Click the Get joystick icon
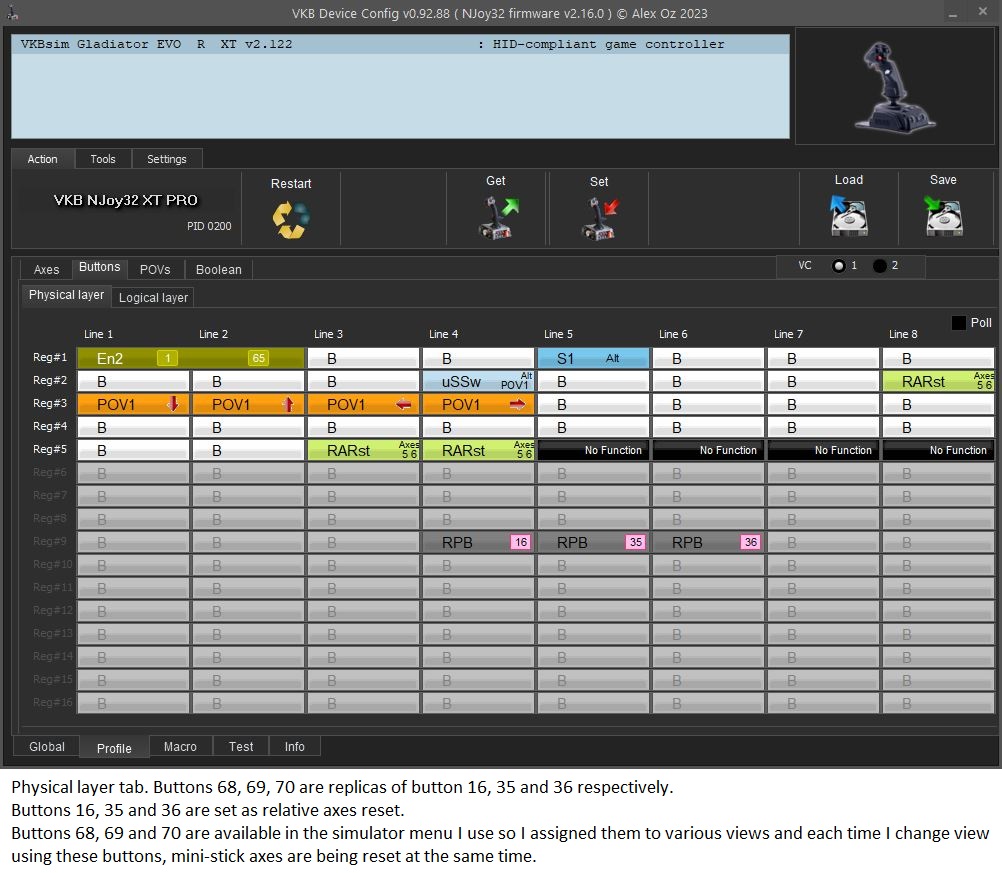The image size is (1002, 873). pyautogui.click(x=498, y=218)
